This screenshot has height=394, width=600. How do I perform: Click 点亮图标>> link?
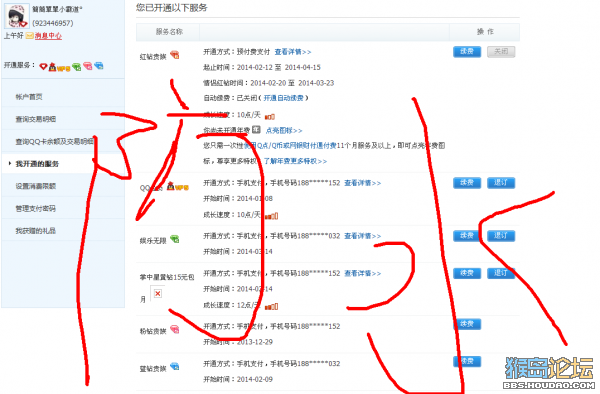[x=284, y=130]
